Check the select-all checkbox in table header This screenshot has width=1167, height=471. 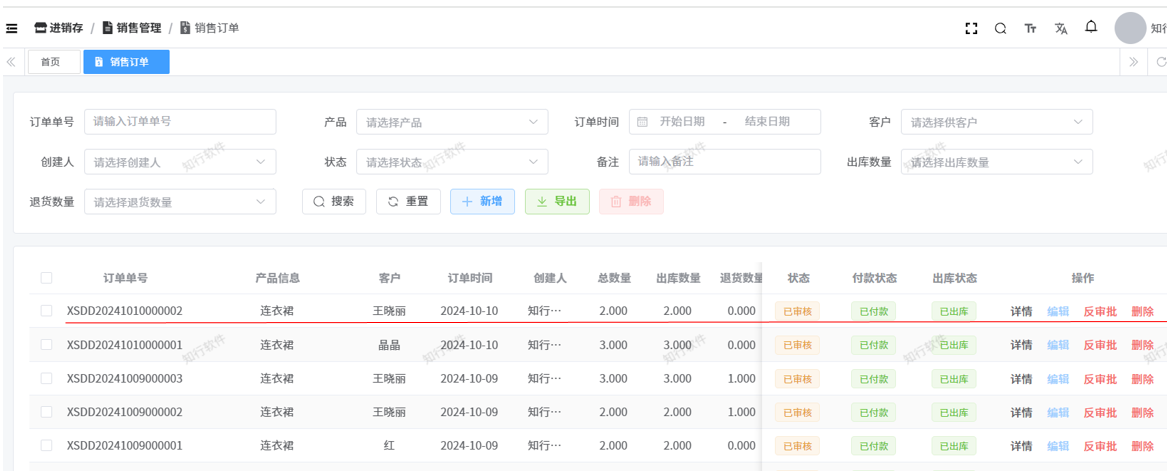pyautogui.click(x=46, y=278)
